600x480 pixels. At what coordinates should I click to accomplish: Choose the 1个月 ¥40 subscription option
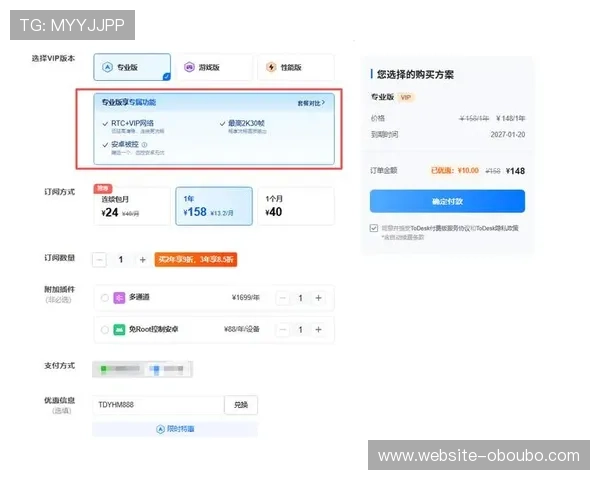click(x=296, y=206)
